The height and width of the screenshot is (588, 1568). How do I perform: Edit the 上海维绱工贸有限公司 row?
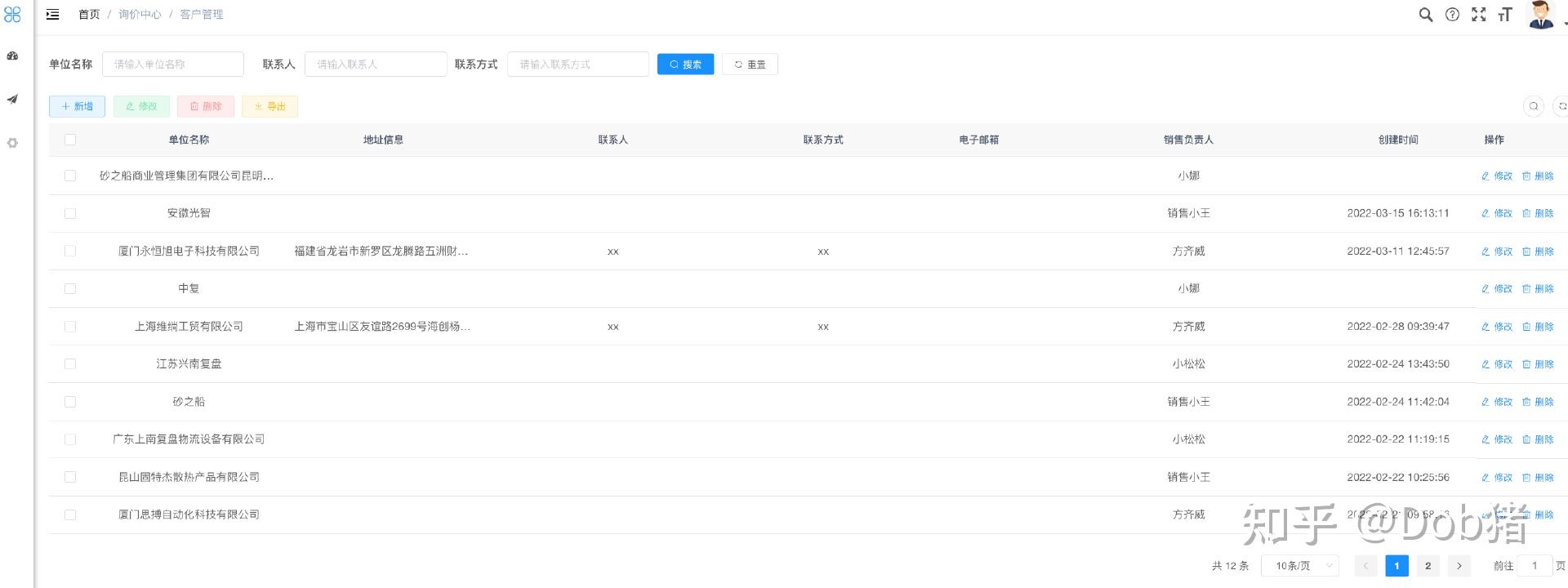point(1497,327)
